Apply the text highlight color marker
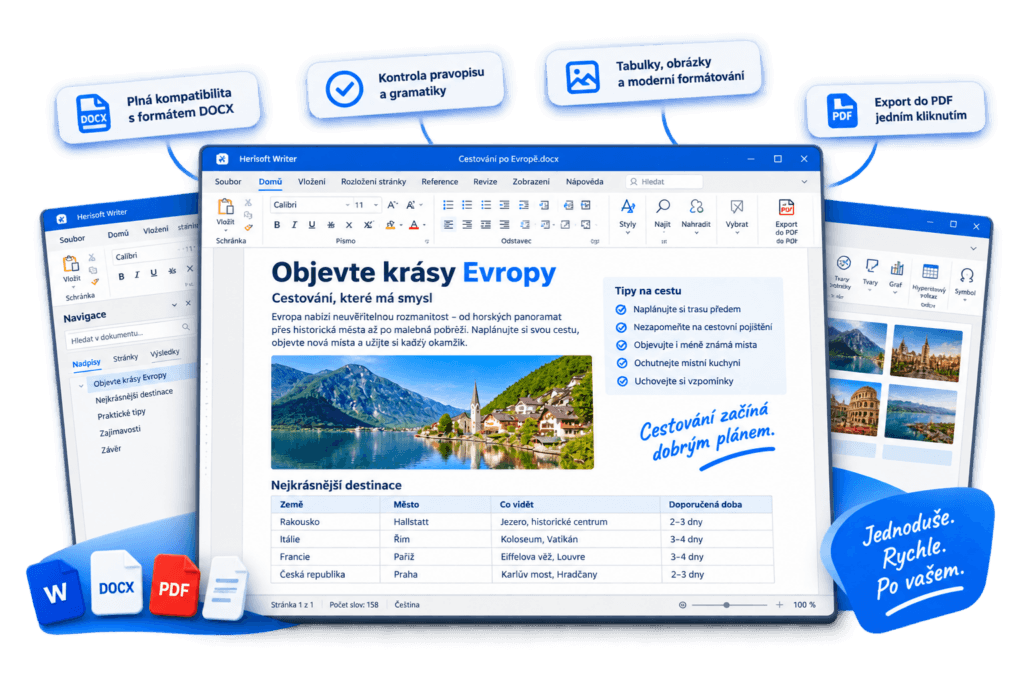 click(391, 225)
